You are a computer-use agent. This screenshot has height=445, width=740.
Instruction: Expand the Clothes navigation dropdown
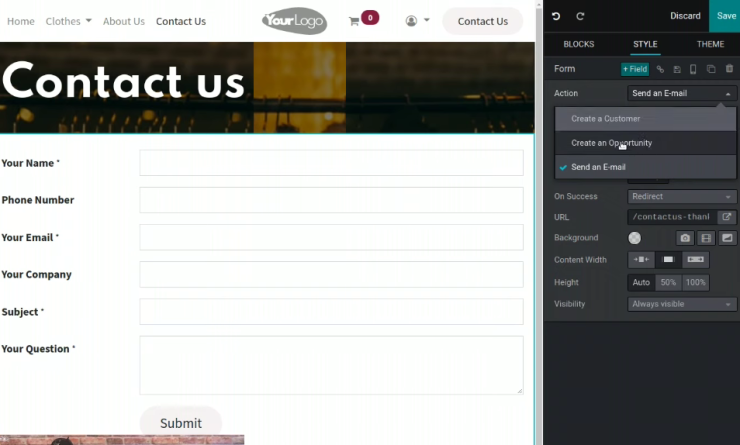pos(68,21)
